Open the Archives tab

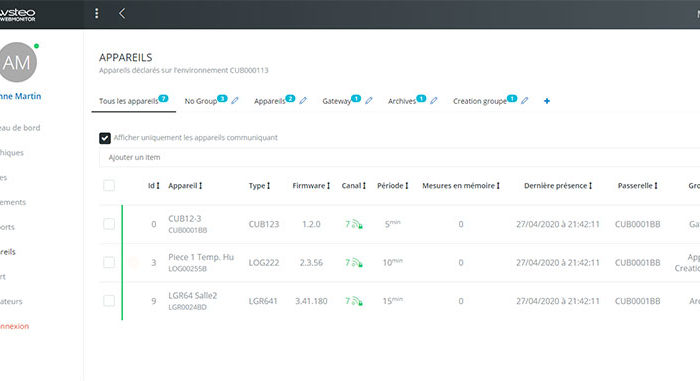(x=402, y=101)
